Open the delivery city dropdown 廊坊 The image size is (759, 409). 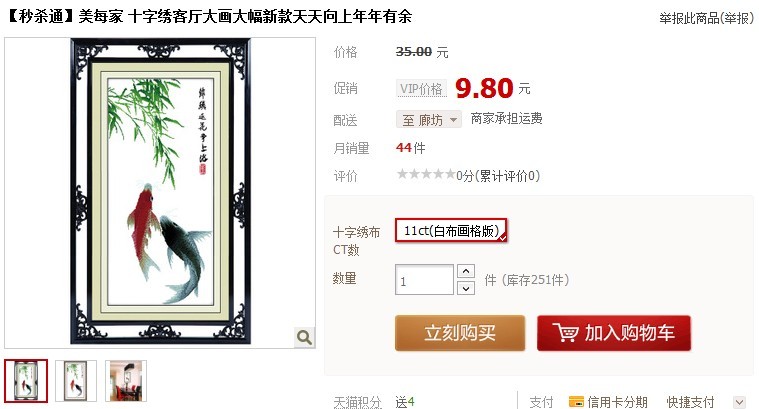click(429, 119)
